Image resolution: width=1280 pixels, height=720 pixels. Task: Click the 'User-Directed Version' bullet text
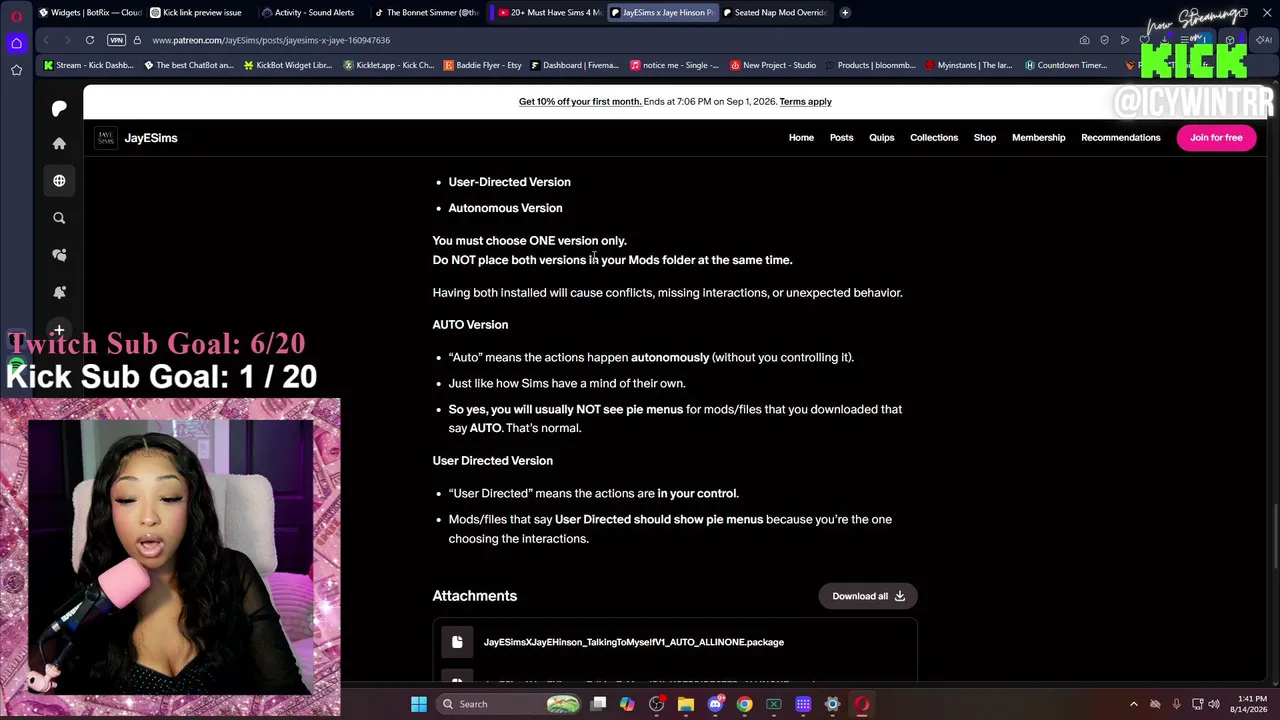tap(509, 182)
